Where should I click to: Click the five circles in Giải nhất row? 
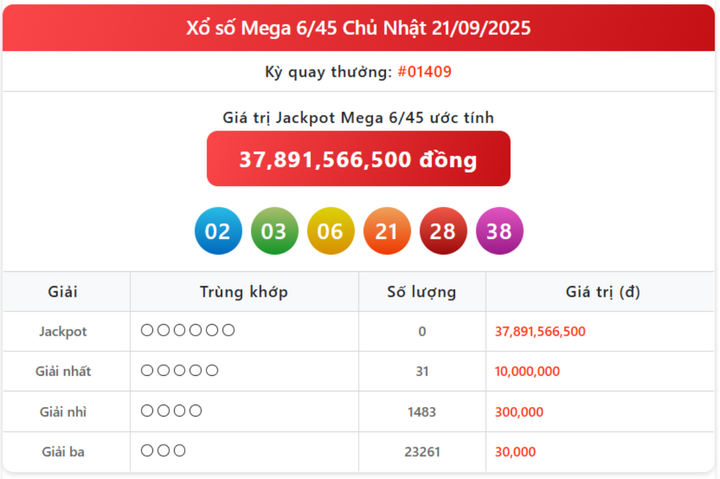[x=180, y=370]
